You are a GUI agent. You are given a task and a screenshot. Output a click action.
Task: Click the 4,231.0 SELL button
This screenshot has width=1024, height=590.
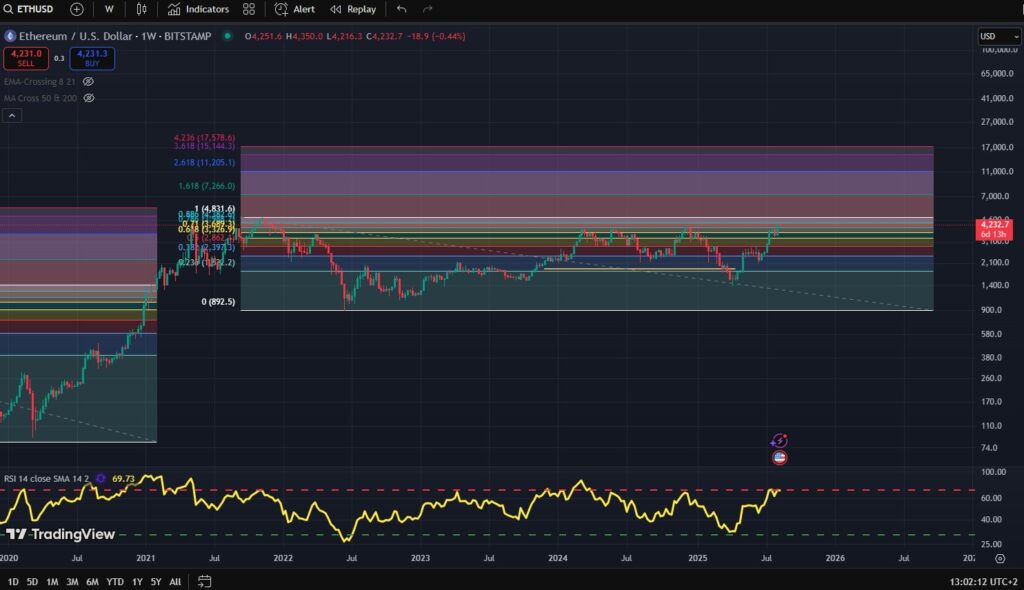click(26, 58)
